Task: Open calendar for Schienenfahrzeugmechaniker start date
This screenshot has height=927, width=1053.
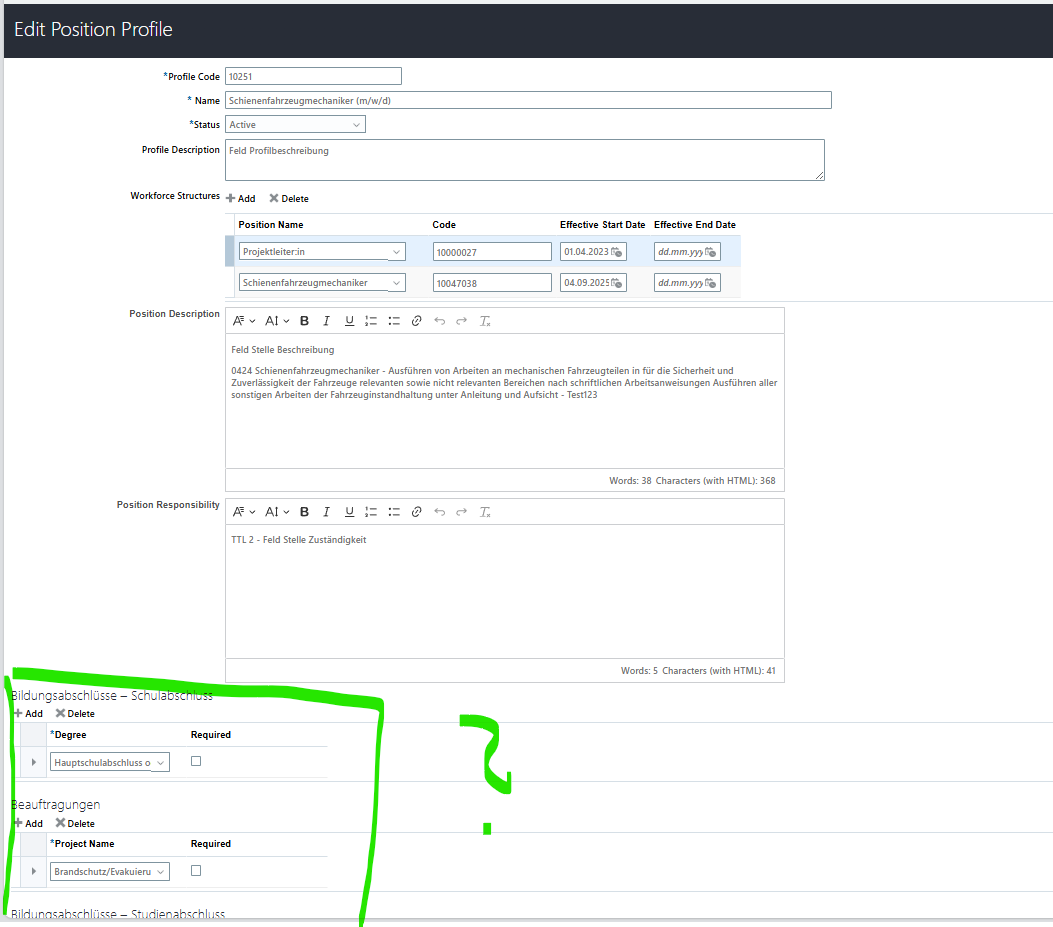Action: (616, 283)
